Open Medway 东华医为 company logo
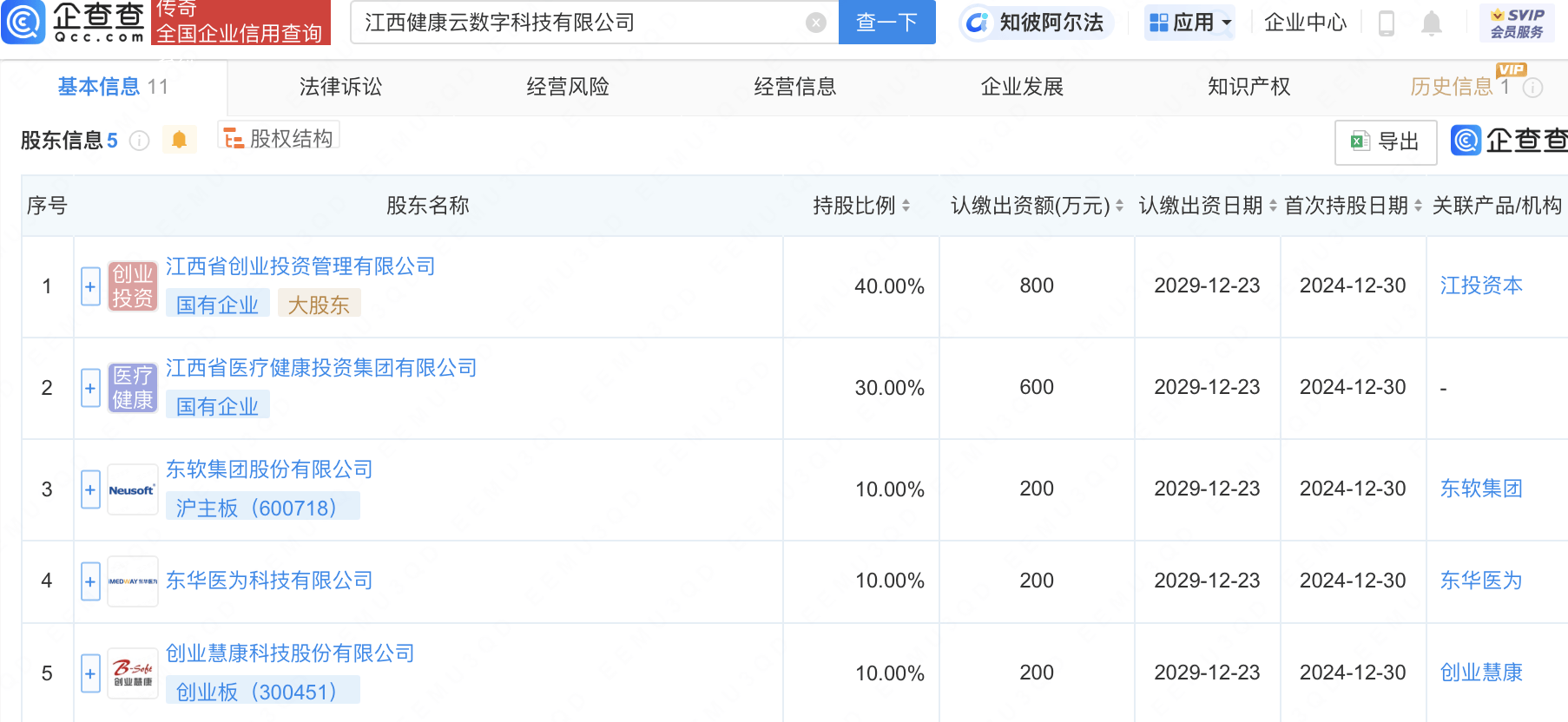This screenshot has height=722, width=1568. [x=133, y=581]
